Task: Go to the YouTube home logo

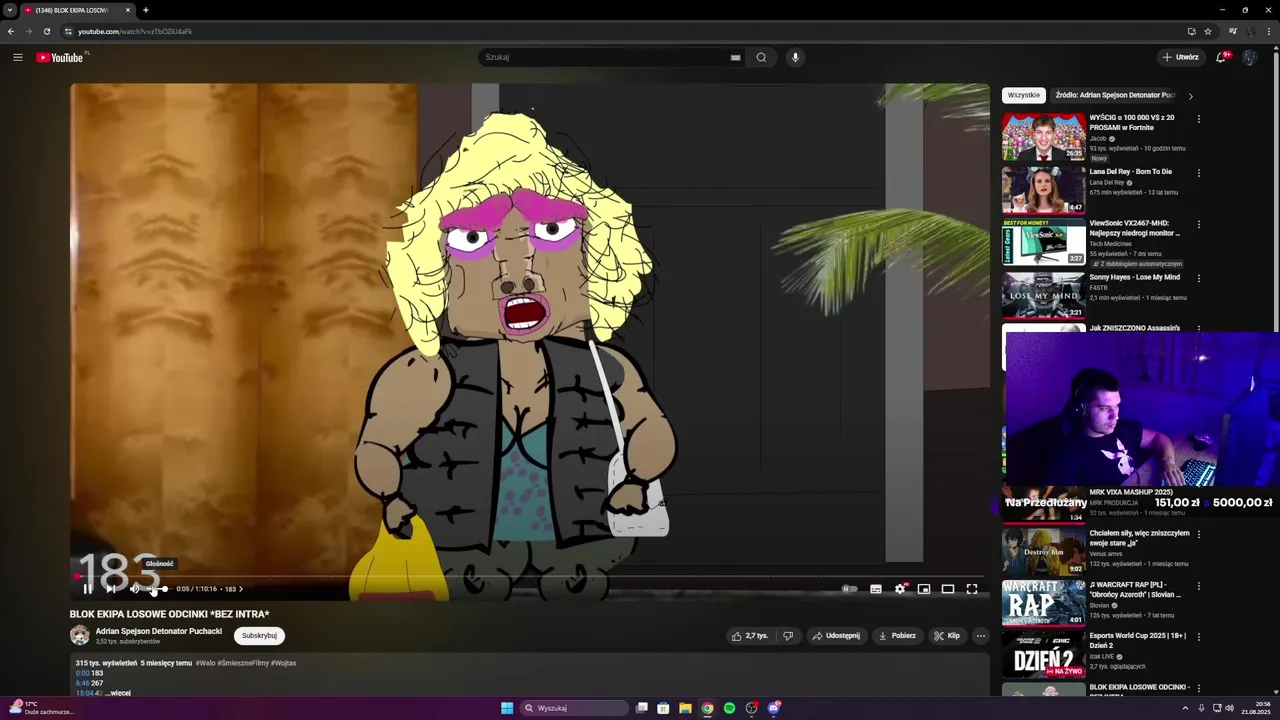Action: pyautogui.click(x=60, y=57)
